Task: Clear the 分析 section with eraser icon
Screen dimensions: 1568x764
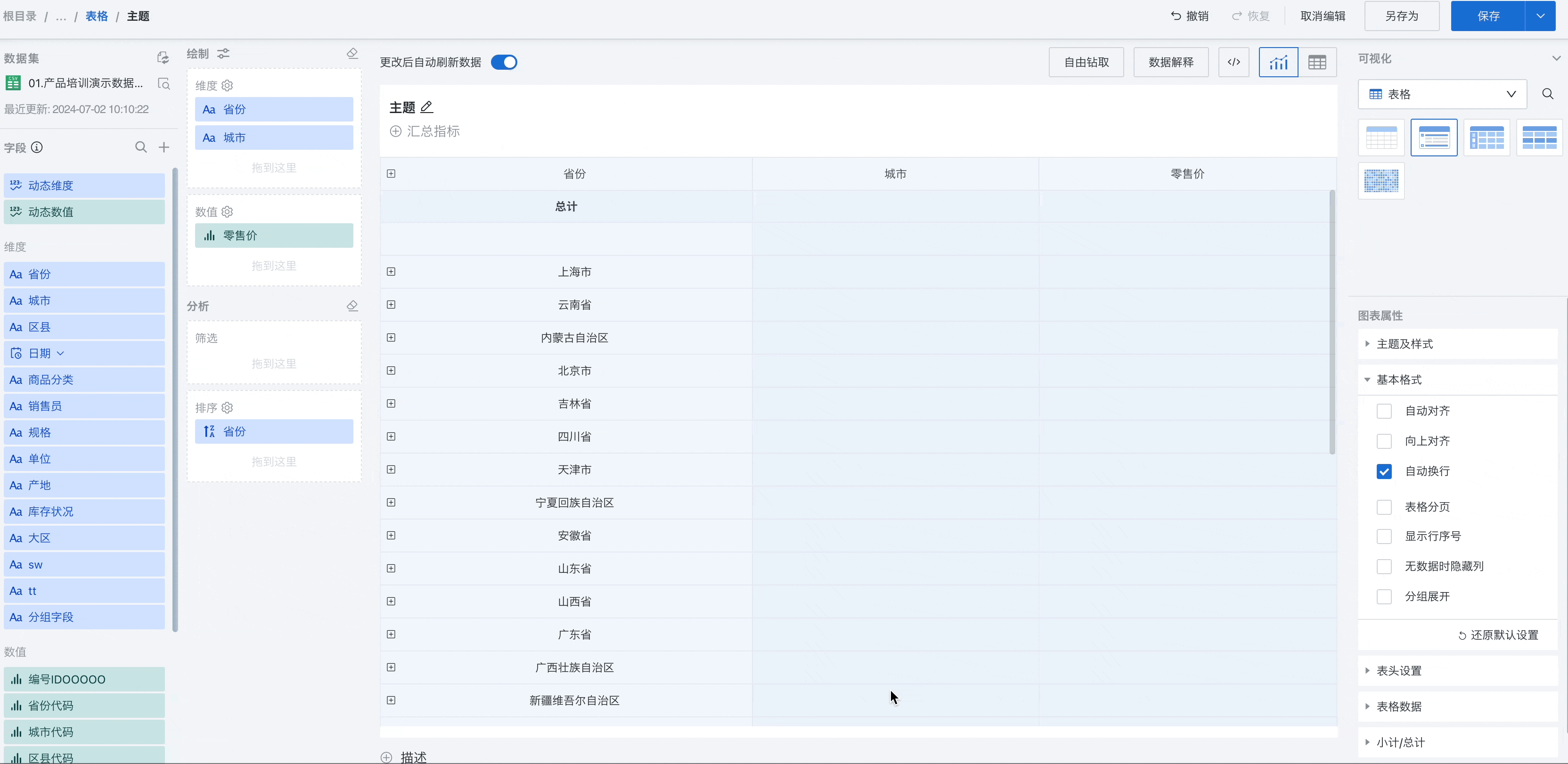Action: click(x=352, y=306)
